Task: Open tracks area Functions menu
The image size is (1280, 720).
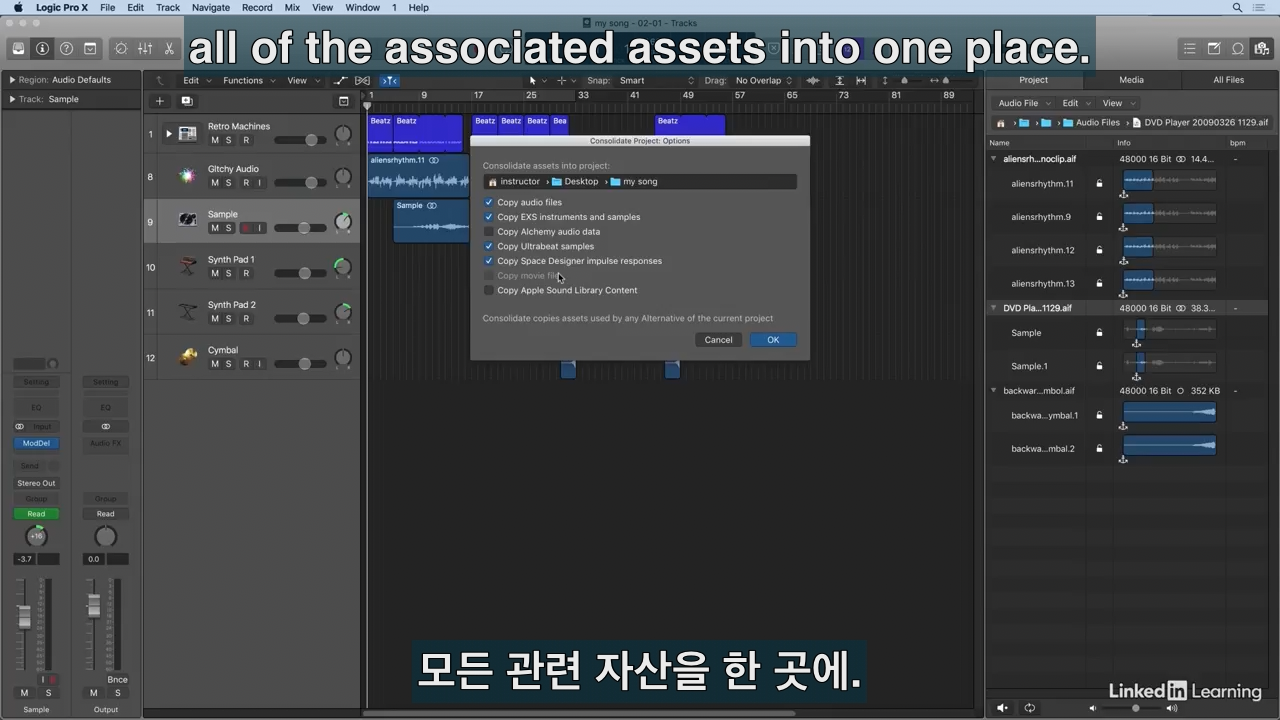Action: click(248, 80)
